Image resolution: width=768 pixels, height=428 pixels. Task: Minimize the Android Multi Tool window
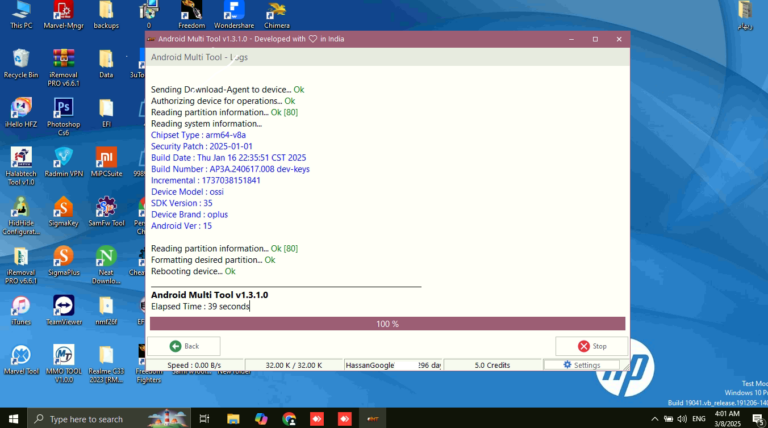tap(571, 39)
